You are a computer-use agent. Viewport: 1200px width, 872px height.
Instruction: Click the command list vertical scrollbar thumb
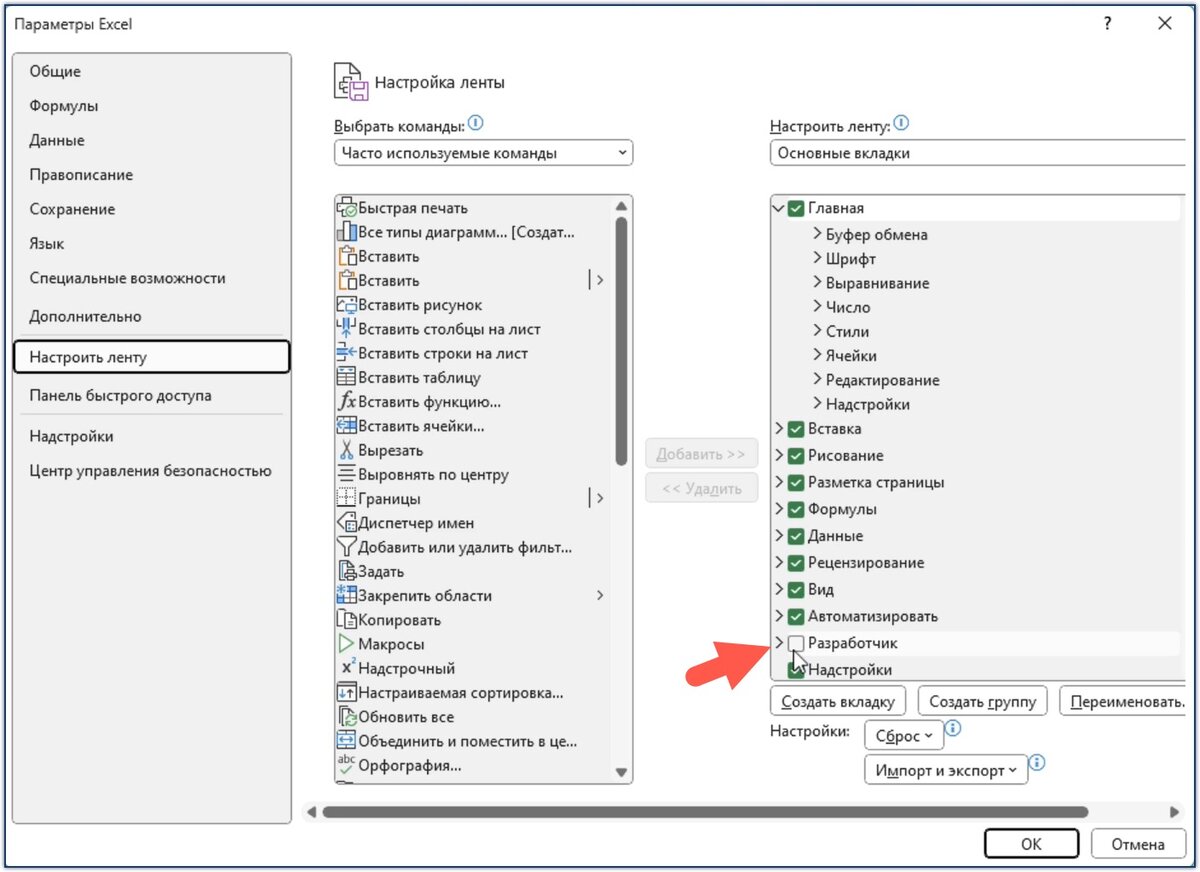pos(621,341)
